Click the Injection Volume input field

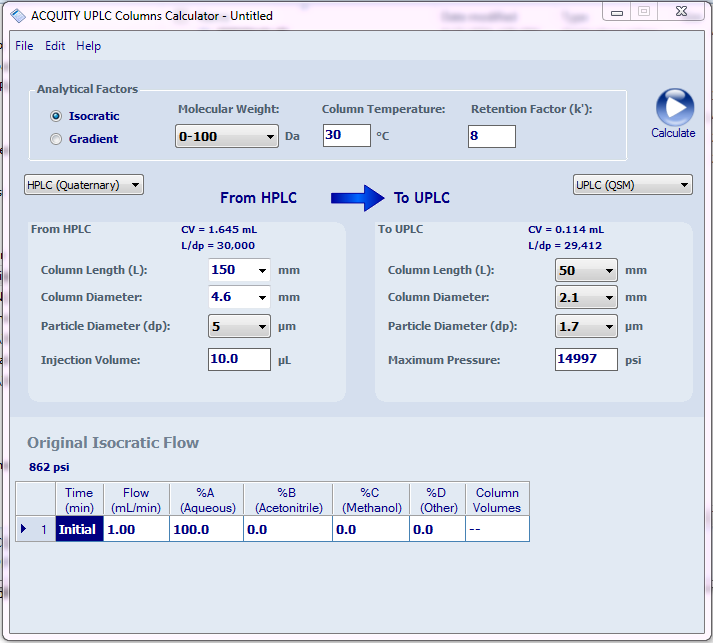(239, 359)
